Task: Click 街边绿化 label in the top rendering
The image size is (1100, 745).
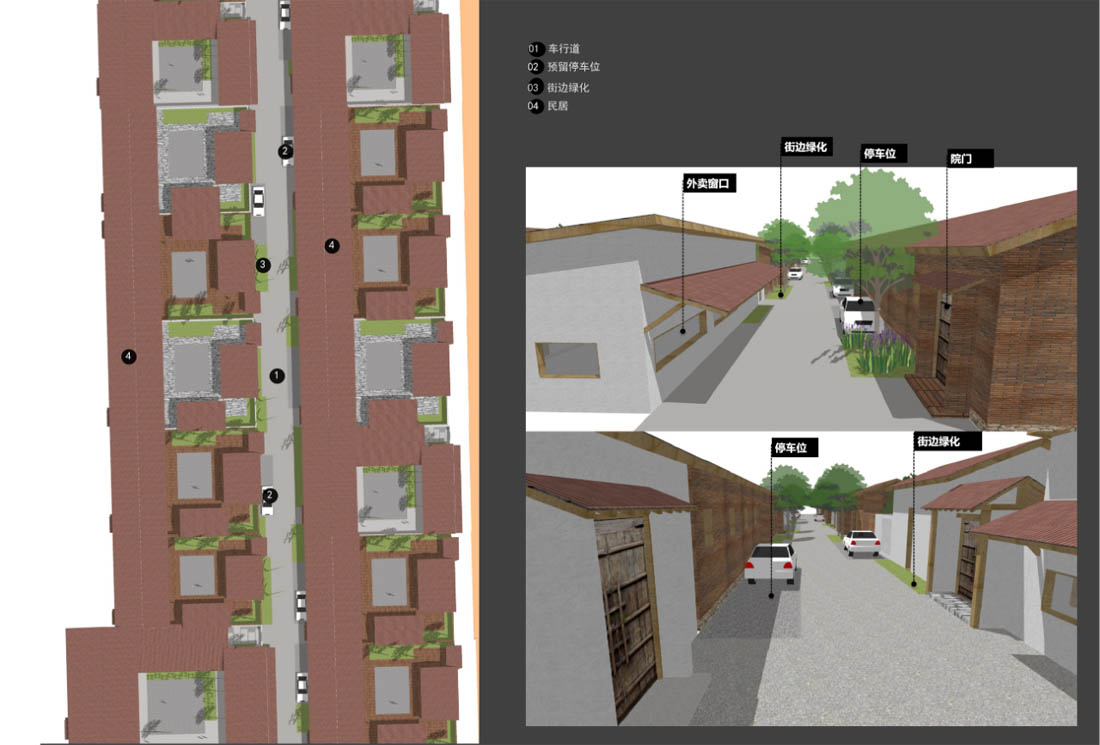Action: 806,147
